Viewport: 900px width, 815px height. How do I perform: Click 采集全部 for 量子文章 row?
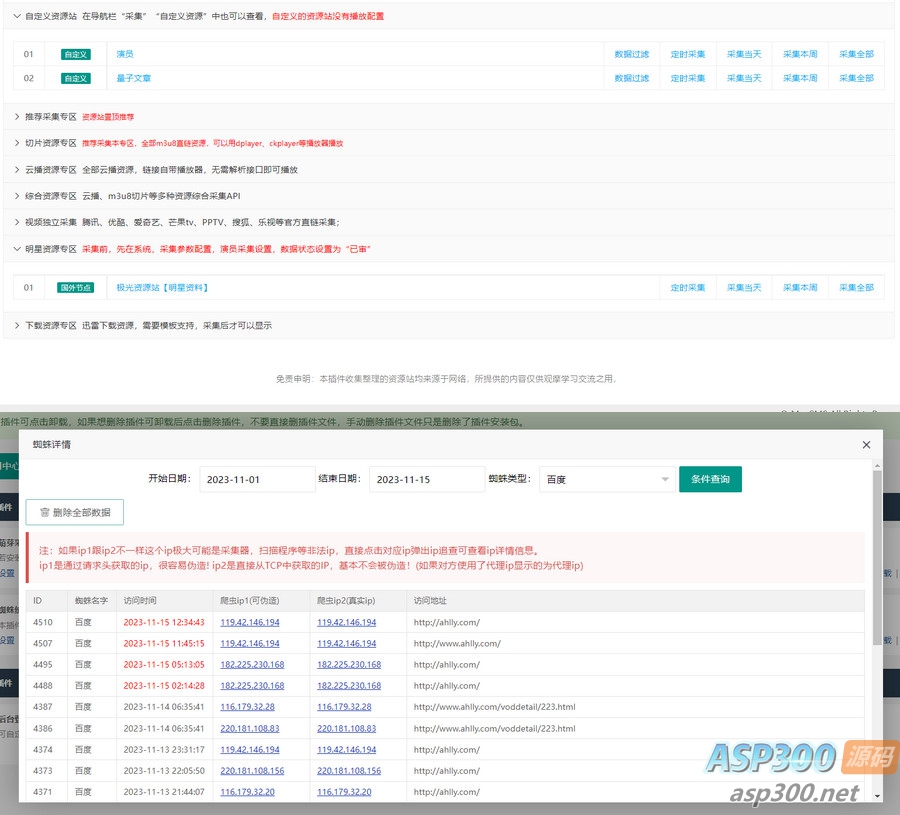[856, 78]
